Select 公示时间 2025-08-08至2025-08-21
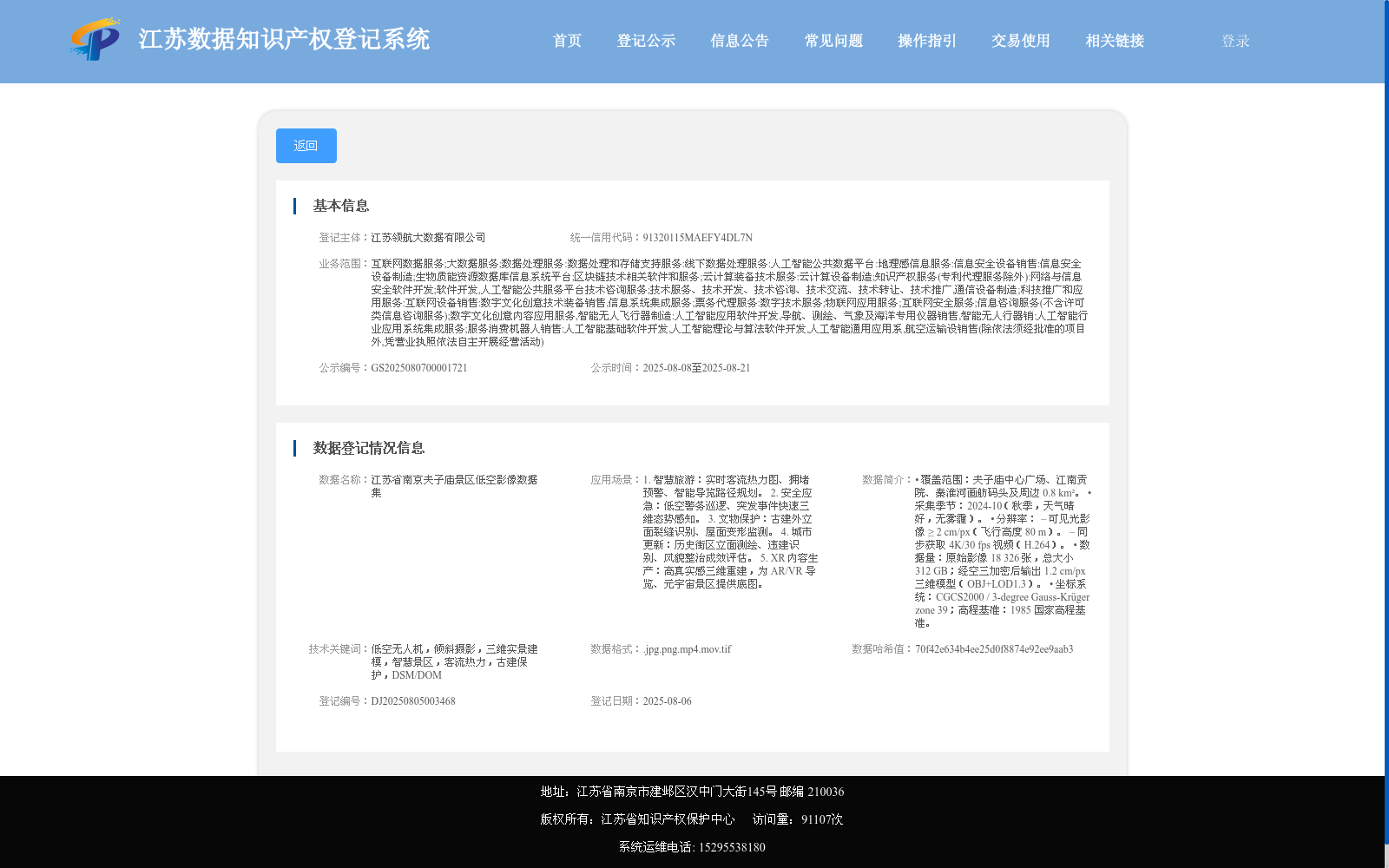 coord(696,368)
